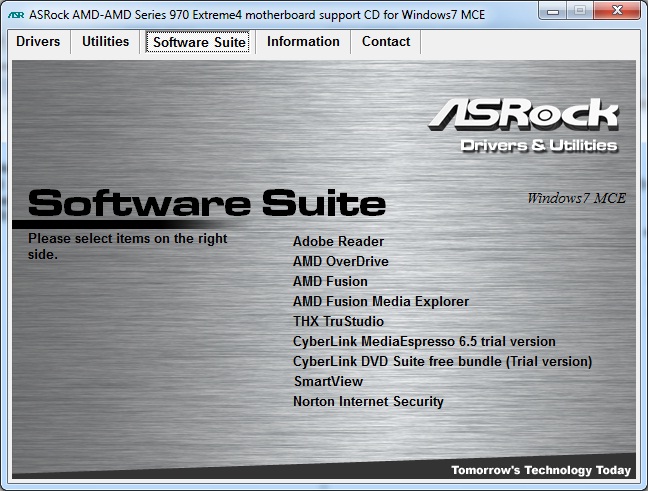Close the ASRock support CD window

pos(617,10)
